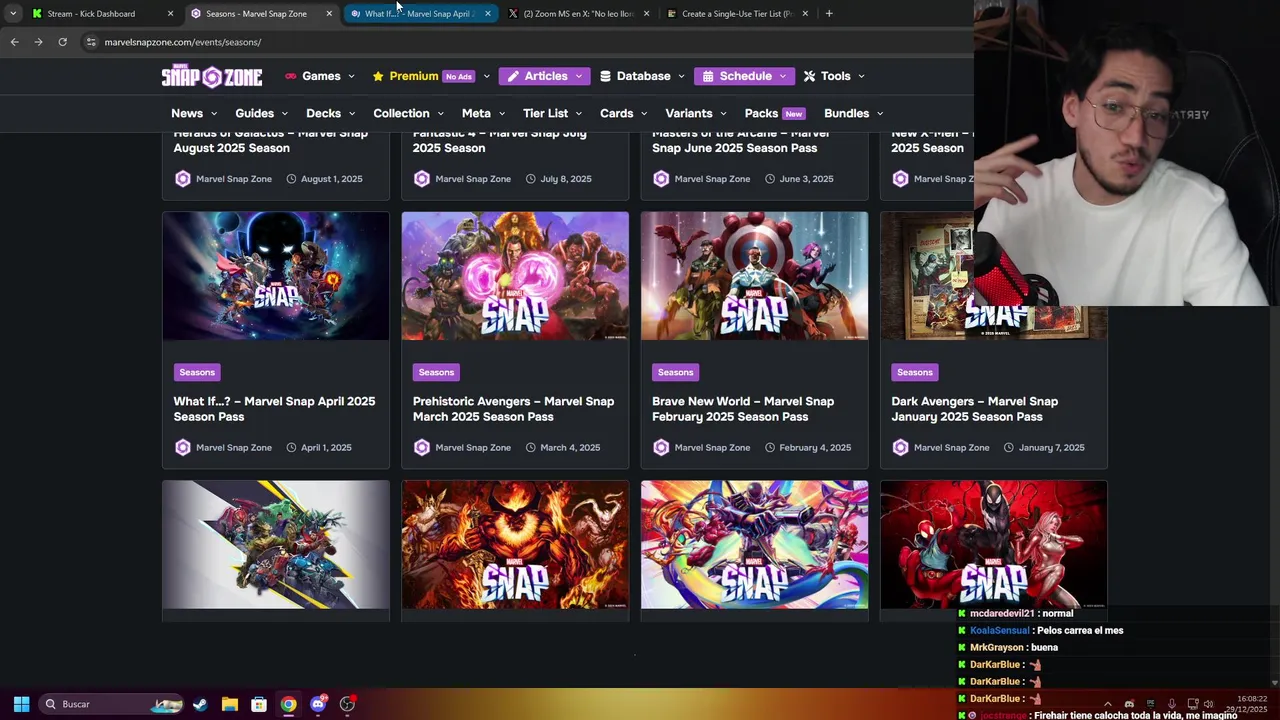Open What If…? April 2025 Season Pass article
1280x720 pixels.
(x=274, y=409)
